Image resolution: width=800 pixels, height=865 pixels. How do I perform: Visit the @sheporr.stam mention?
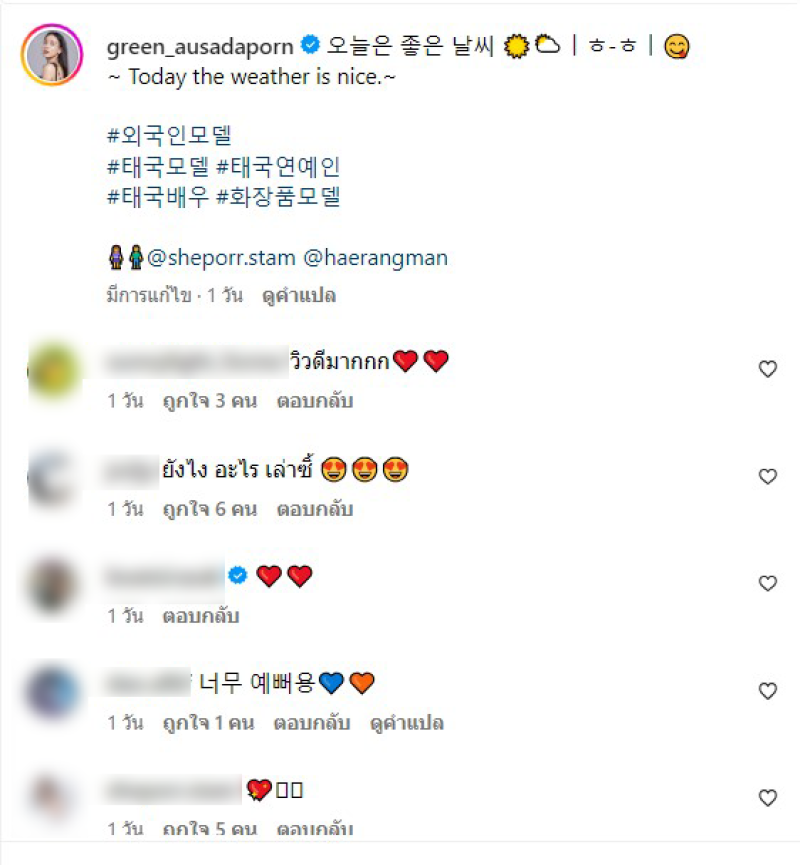point(221,258)
